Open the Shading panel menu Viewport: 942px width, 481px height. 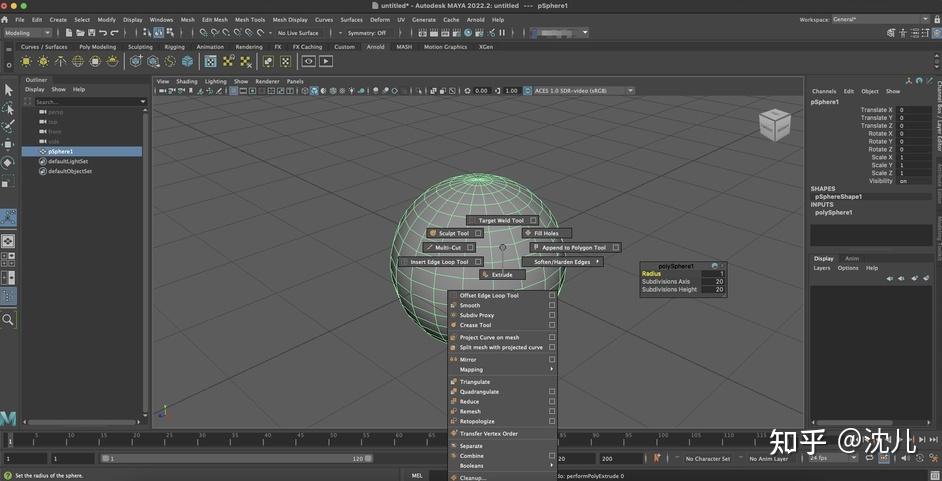coord(186,81)
